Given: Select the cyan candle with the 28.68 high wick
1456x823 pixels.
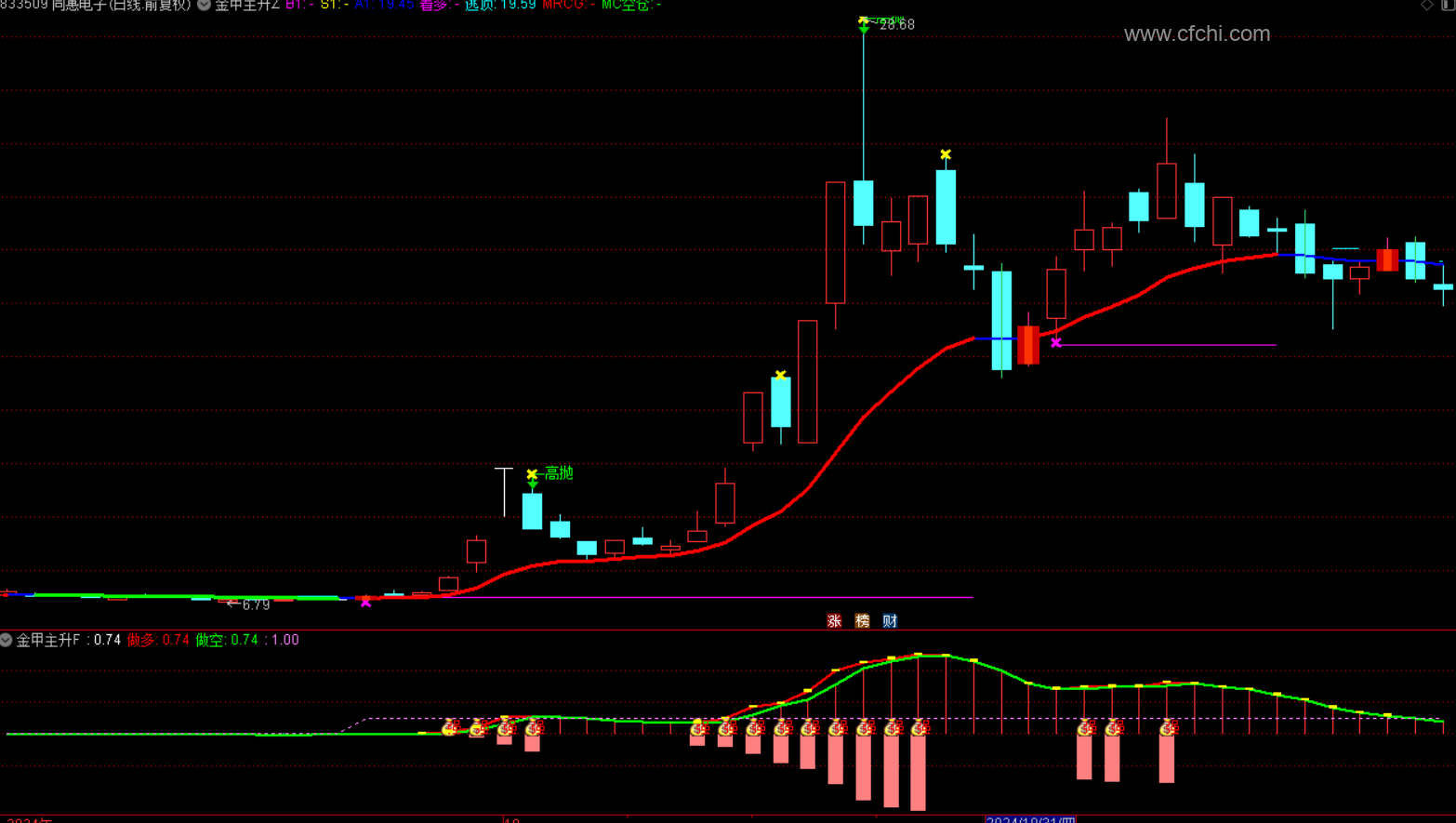Looking at the screenshot, I should [x=864, y=203].
